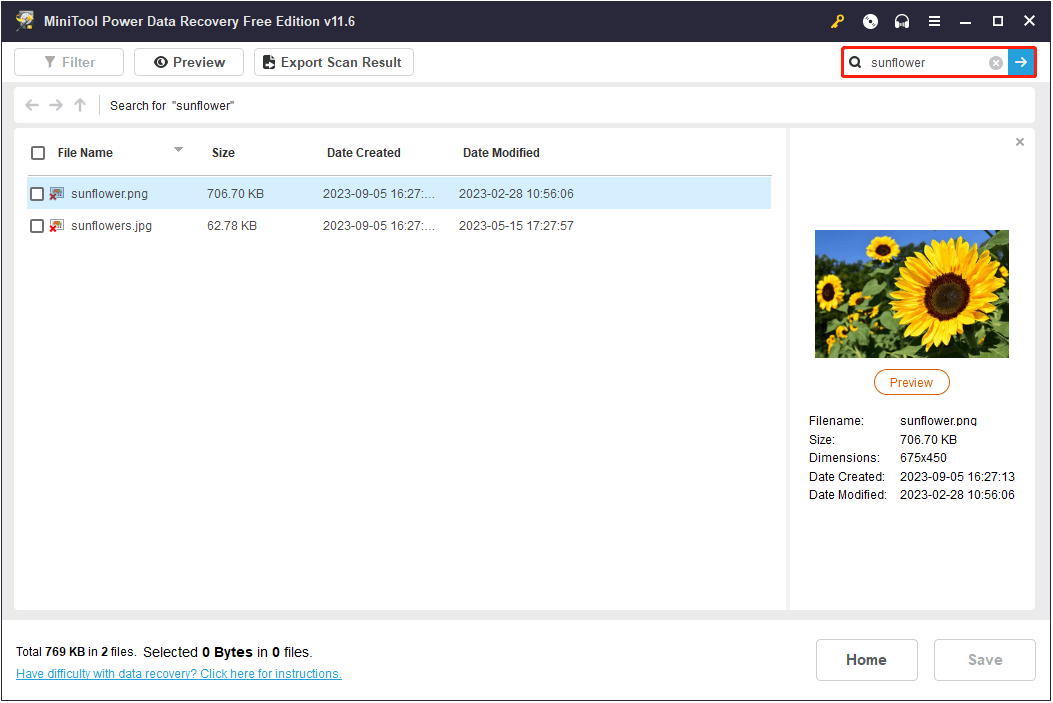The width and height of the screenshot is (1053, 703).
Task: Open the data recovery instructions link
Action: [x=178, y=673]
